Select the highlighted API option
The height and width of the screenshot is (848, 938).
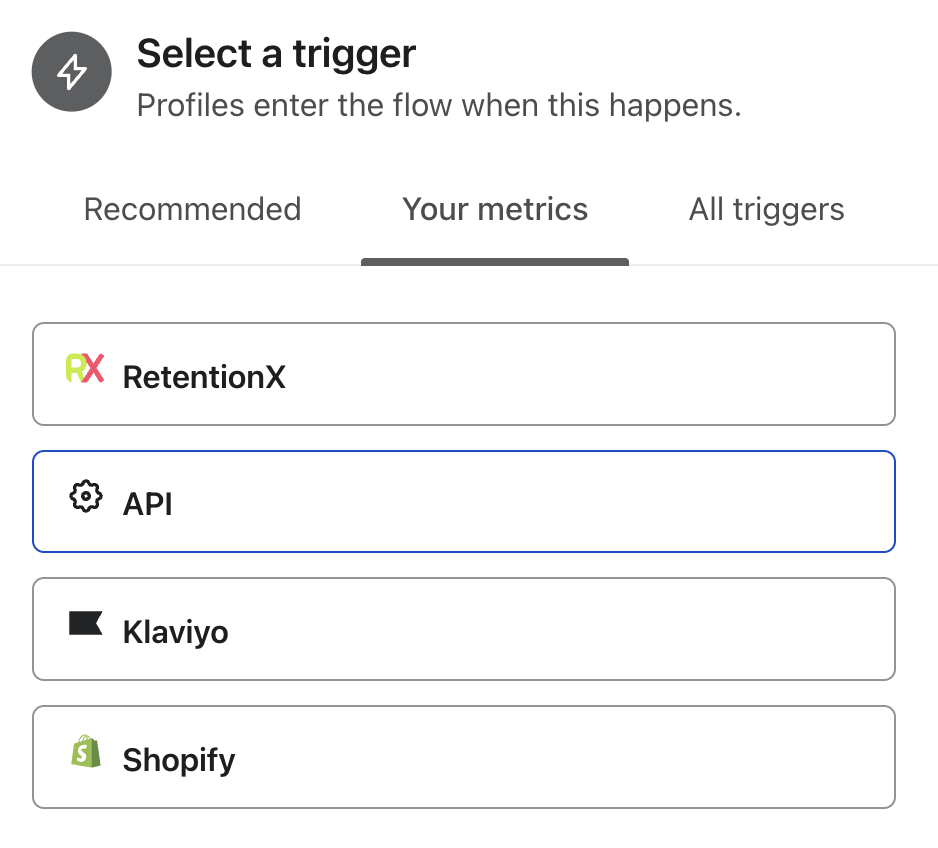tap(464, 500)
